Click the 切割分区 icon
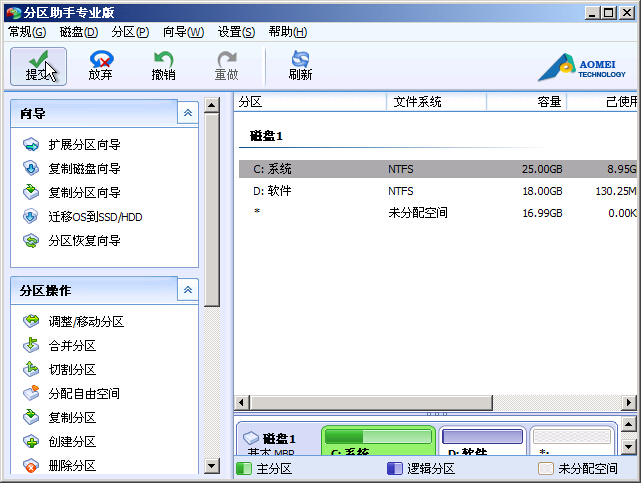This screenshot has width=641, height=483. click(x=31, y=369)
